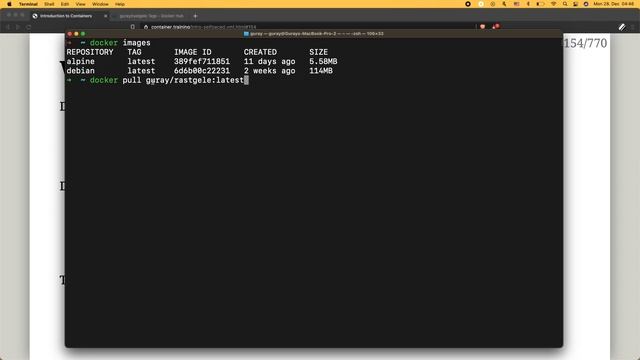
Task: Open the Brave rewards icon with badge
Action: coord(496,27)
